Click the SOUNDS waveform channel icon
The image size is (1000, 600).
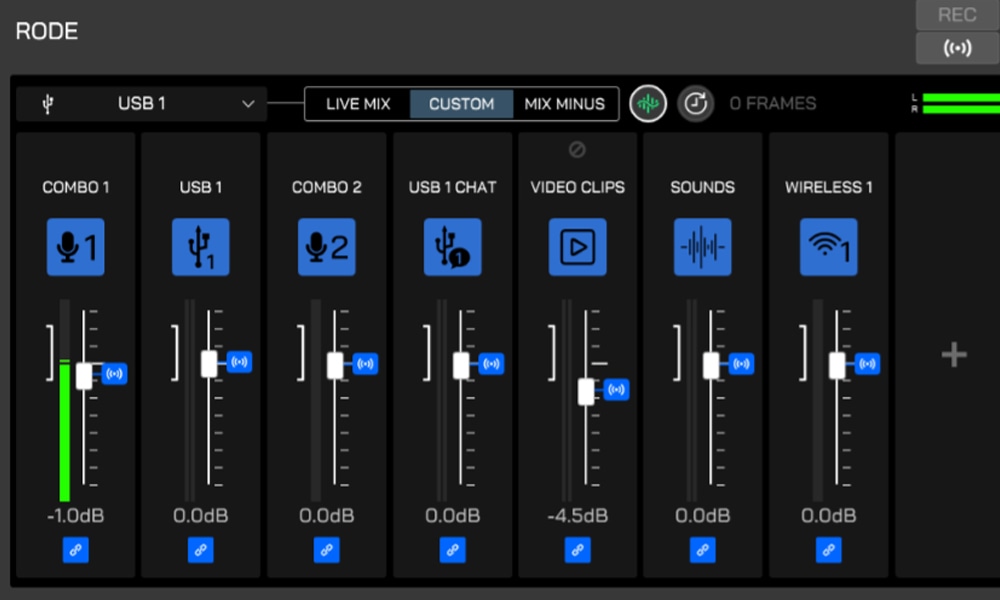tap(703, 247)
